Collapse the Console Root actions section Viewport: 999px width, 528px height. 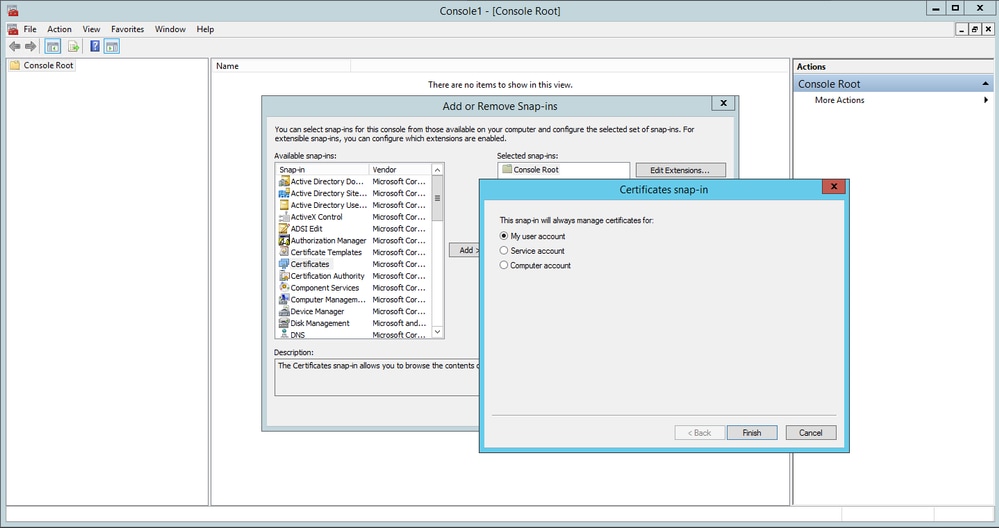986,84
